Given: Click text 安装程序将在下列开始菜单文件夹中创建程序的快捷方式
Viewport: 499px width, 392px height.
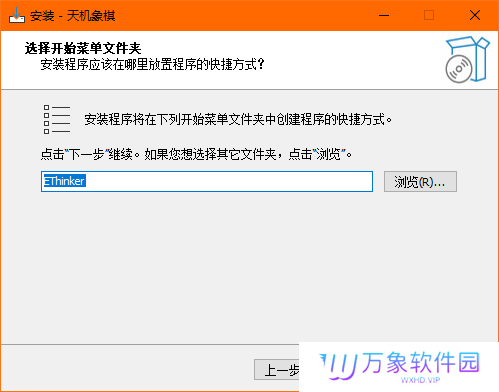Looking at the screenshot, I should (238, 119).
